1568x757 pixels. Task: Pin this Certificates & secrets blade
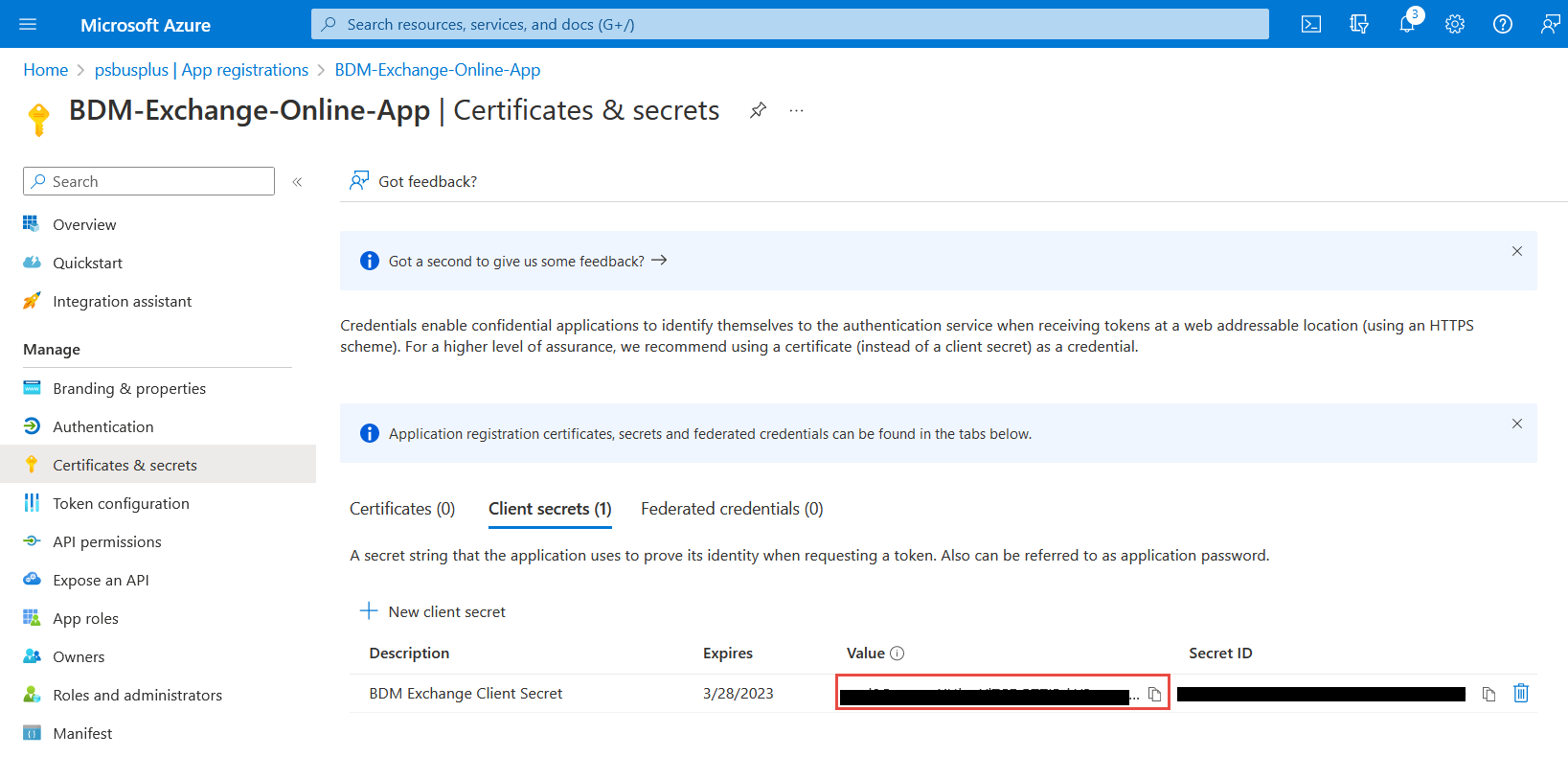pyautogui.click(x=758, y=110)
